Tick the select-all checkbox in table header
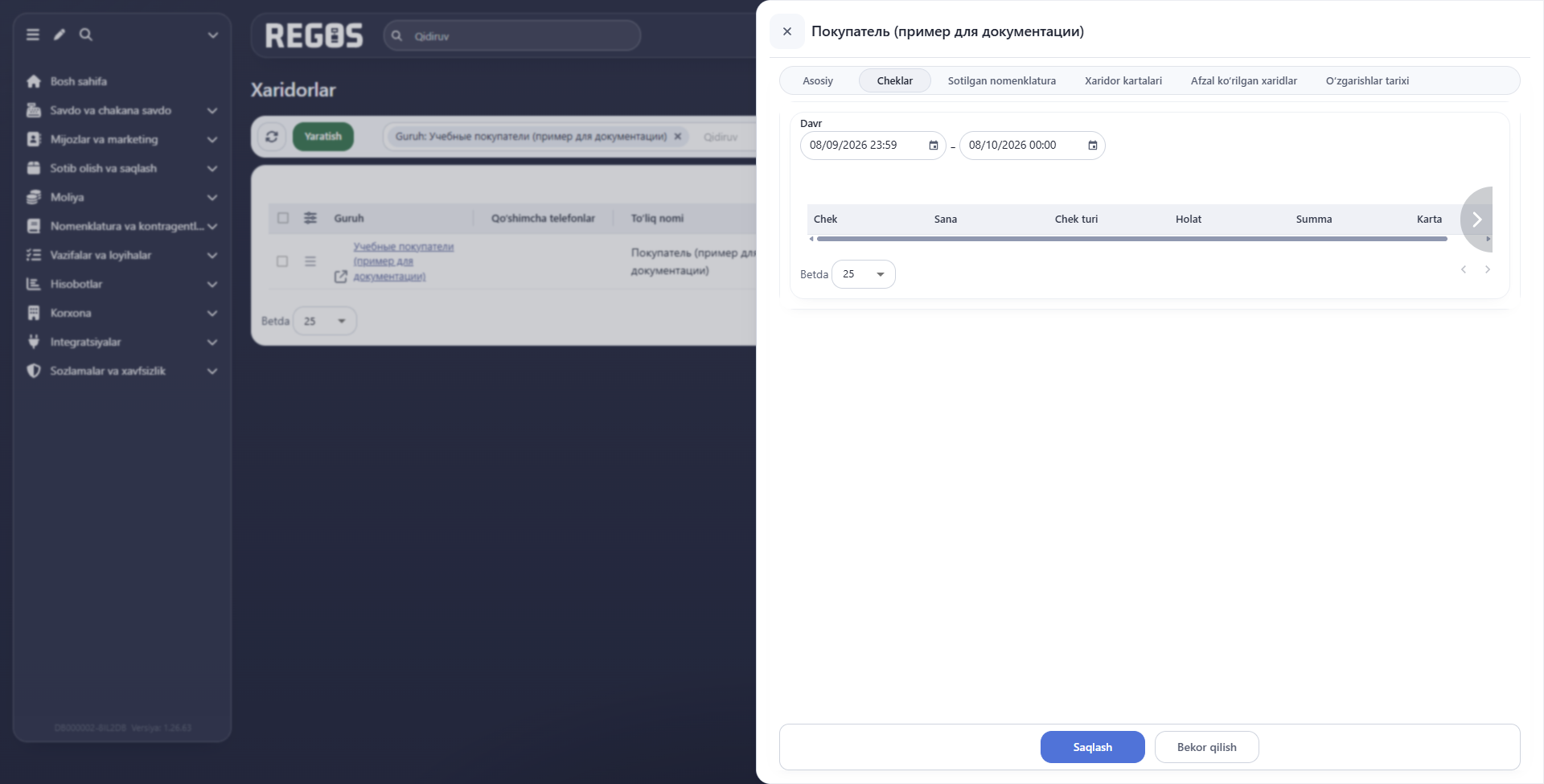1544x784 pixels. click(283, 218)
